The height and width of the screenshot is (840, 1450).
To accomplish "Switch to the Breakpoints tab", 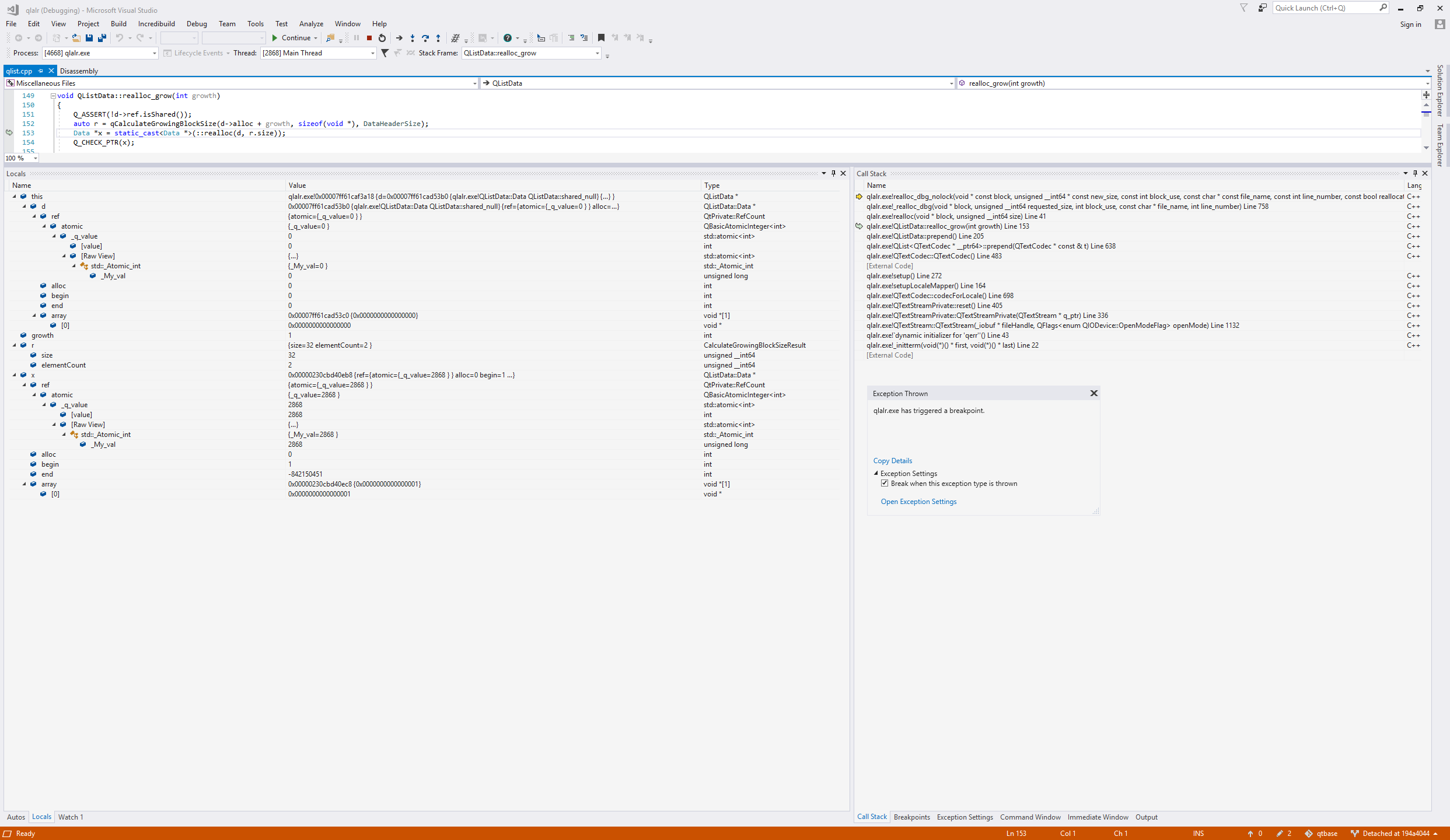I will tap(911, 817).
